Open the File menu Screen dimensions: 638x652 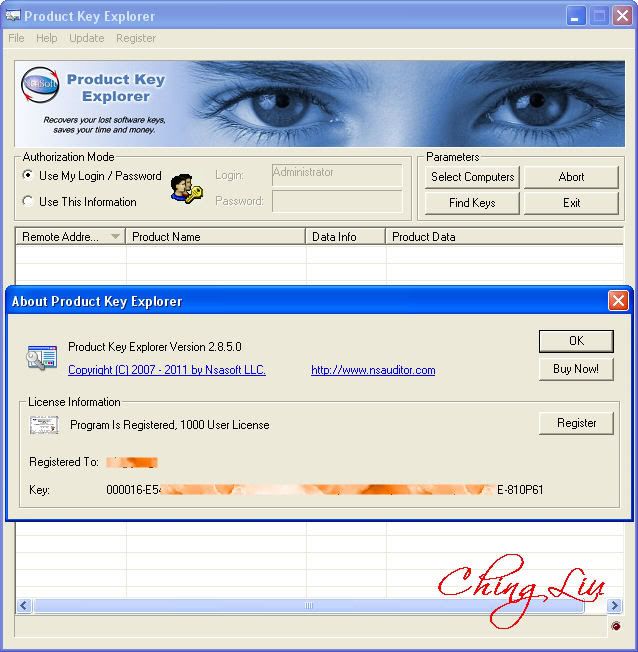tap(16, 38)
